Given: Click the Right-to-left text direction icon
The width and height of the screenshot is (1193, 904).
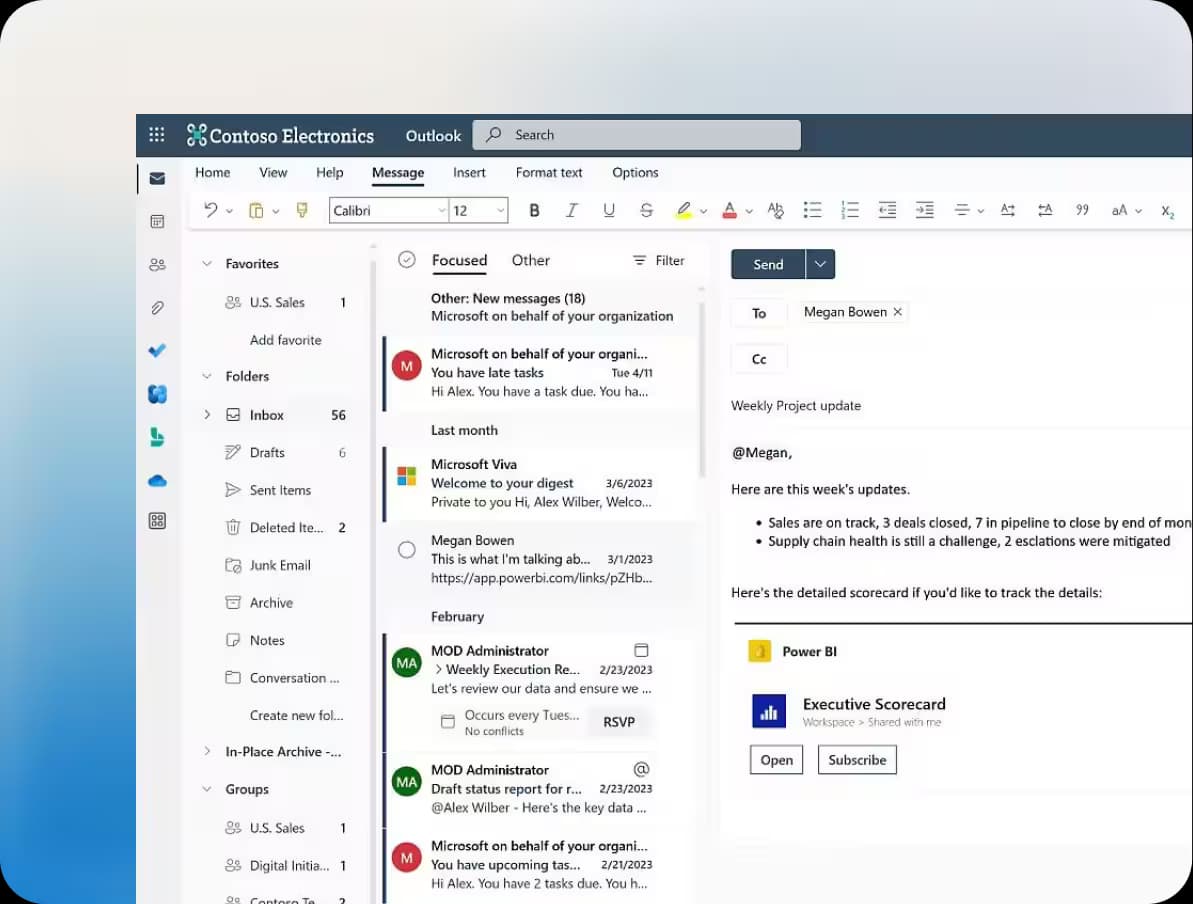Looking at the screenshot, I should pos(1045,210).
